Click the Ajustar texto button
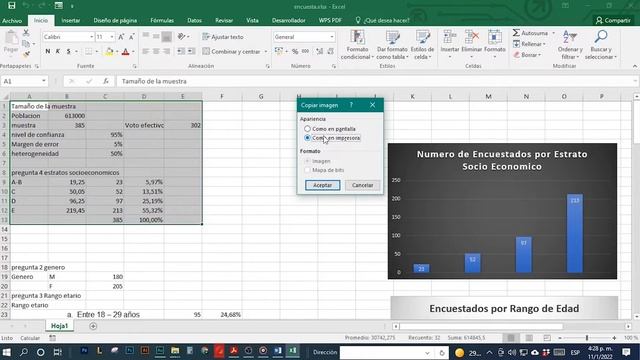Viewport: 640px width, 360px height. click(223, 37)
